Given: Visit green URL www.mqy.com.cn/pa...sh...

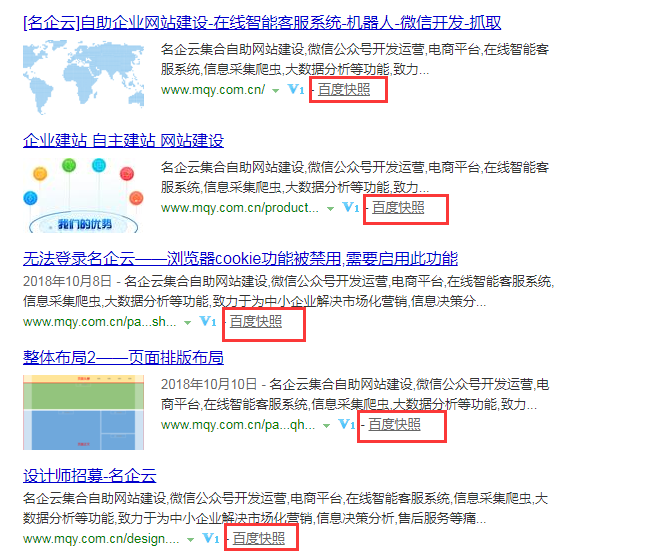Looking at the screenshot, I should (x=100, y=321).
